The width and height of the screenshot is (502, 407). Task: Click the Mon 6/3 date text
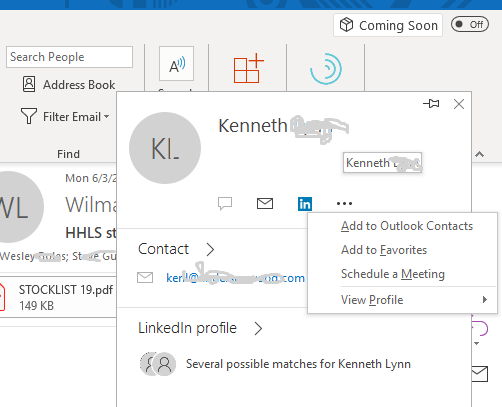pyautogui.click(x=91, y=178)
